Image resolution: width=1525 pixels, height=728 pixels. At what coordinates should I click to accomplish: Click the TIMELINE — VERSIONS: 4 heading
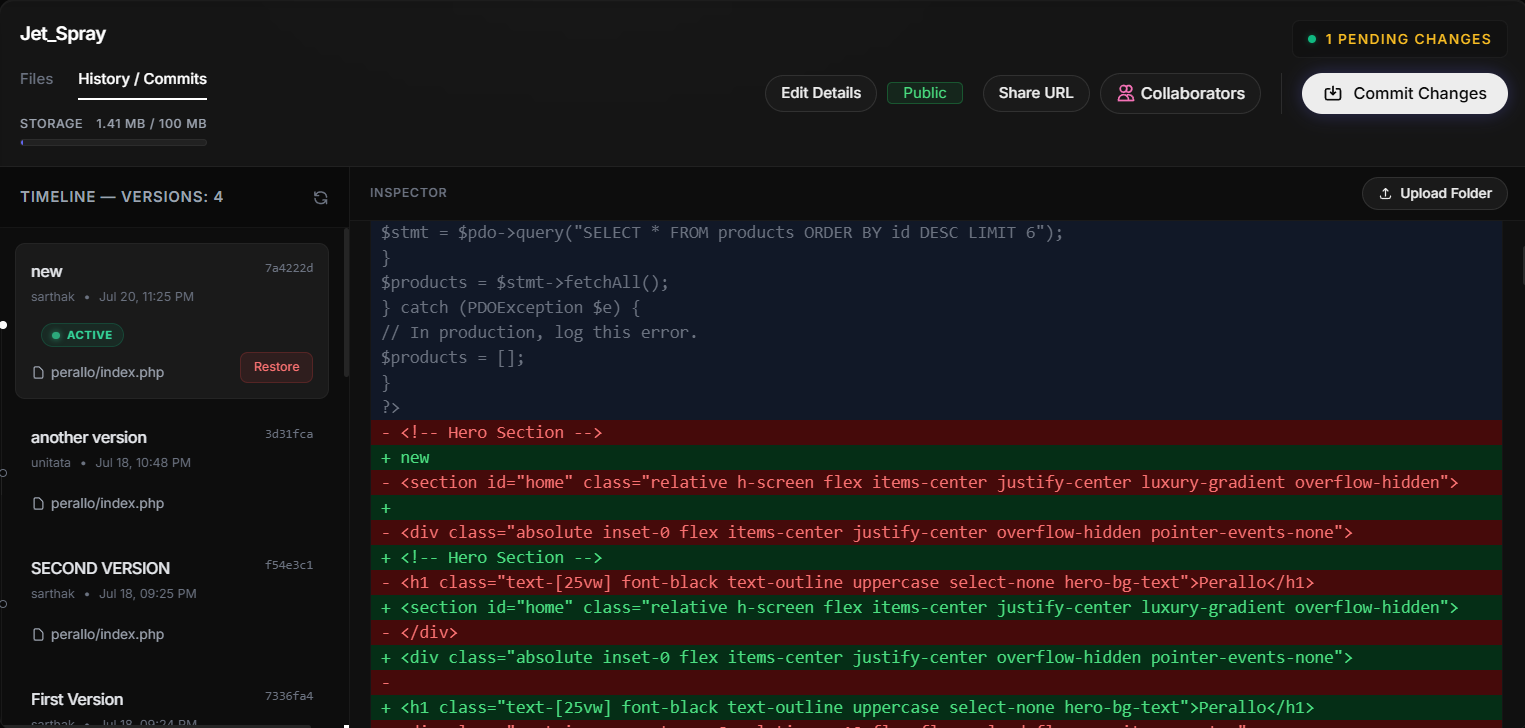point(121,197)
